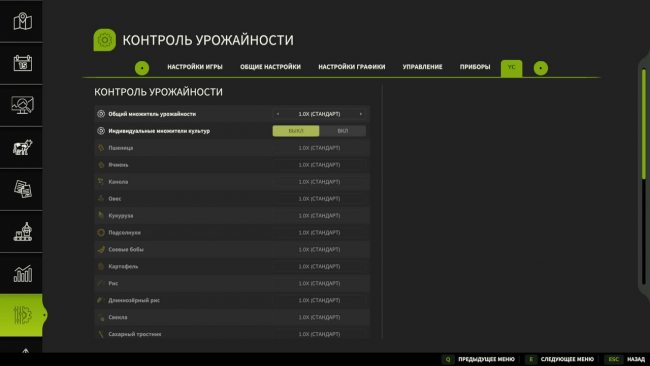
Task: Click the Канола multiplier value
Action: tap(319, 182)
